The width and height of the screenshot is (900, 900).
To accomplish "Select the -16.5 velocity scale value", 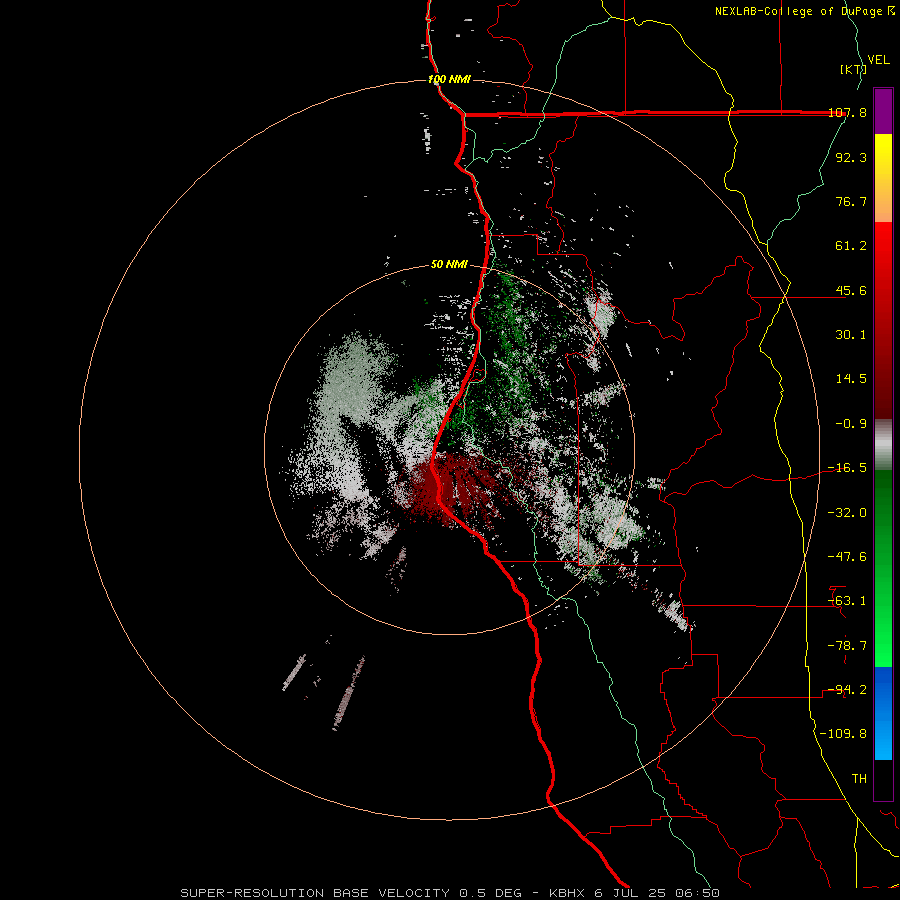I will coord(847,468).
